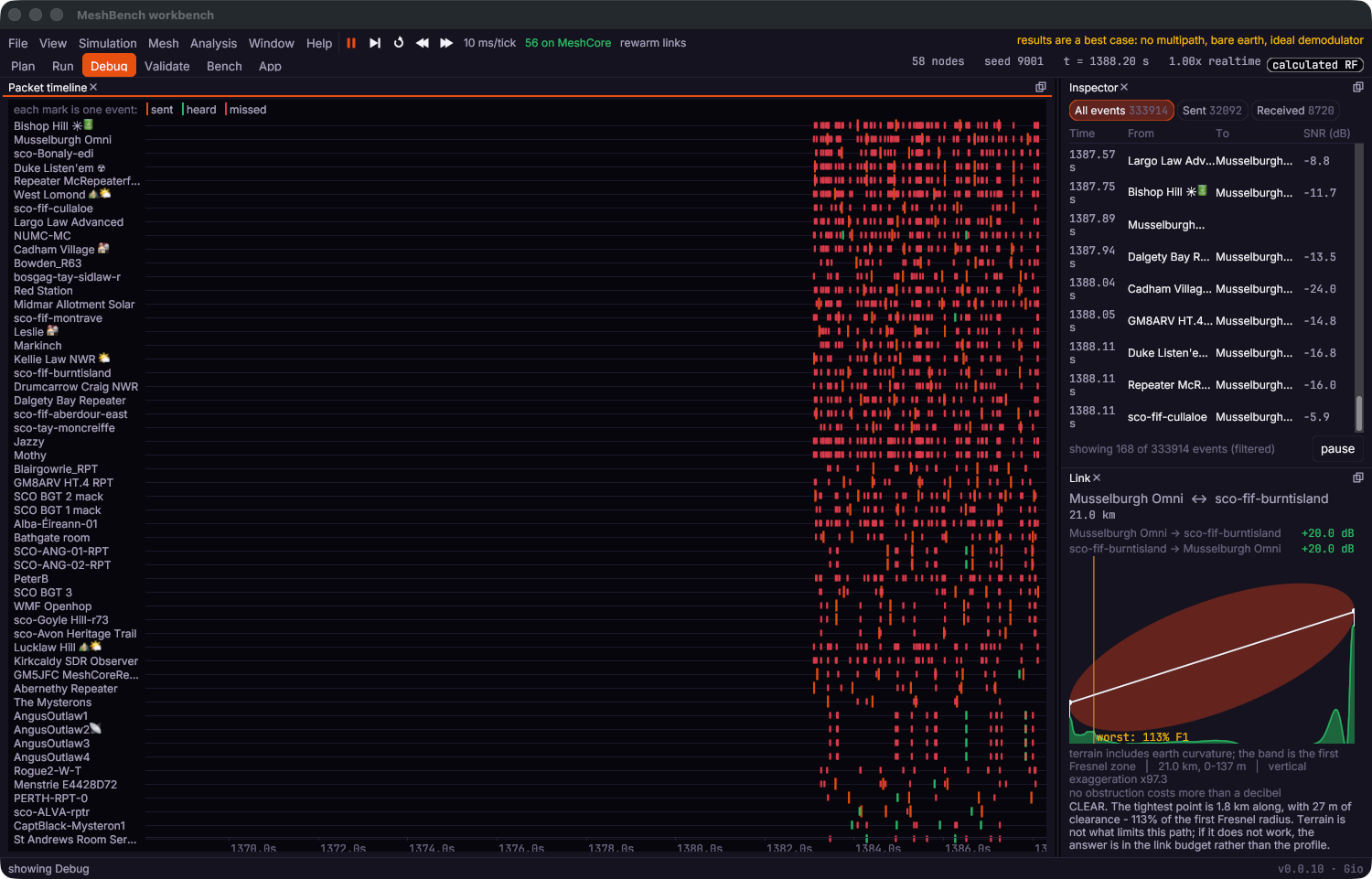Close the Inspector panel tab
The width and height of the screenshot is (1372, 879).
click(x=1124, y=87)
